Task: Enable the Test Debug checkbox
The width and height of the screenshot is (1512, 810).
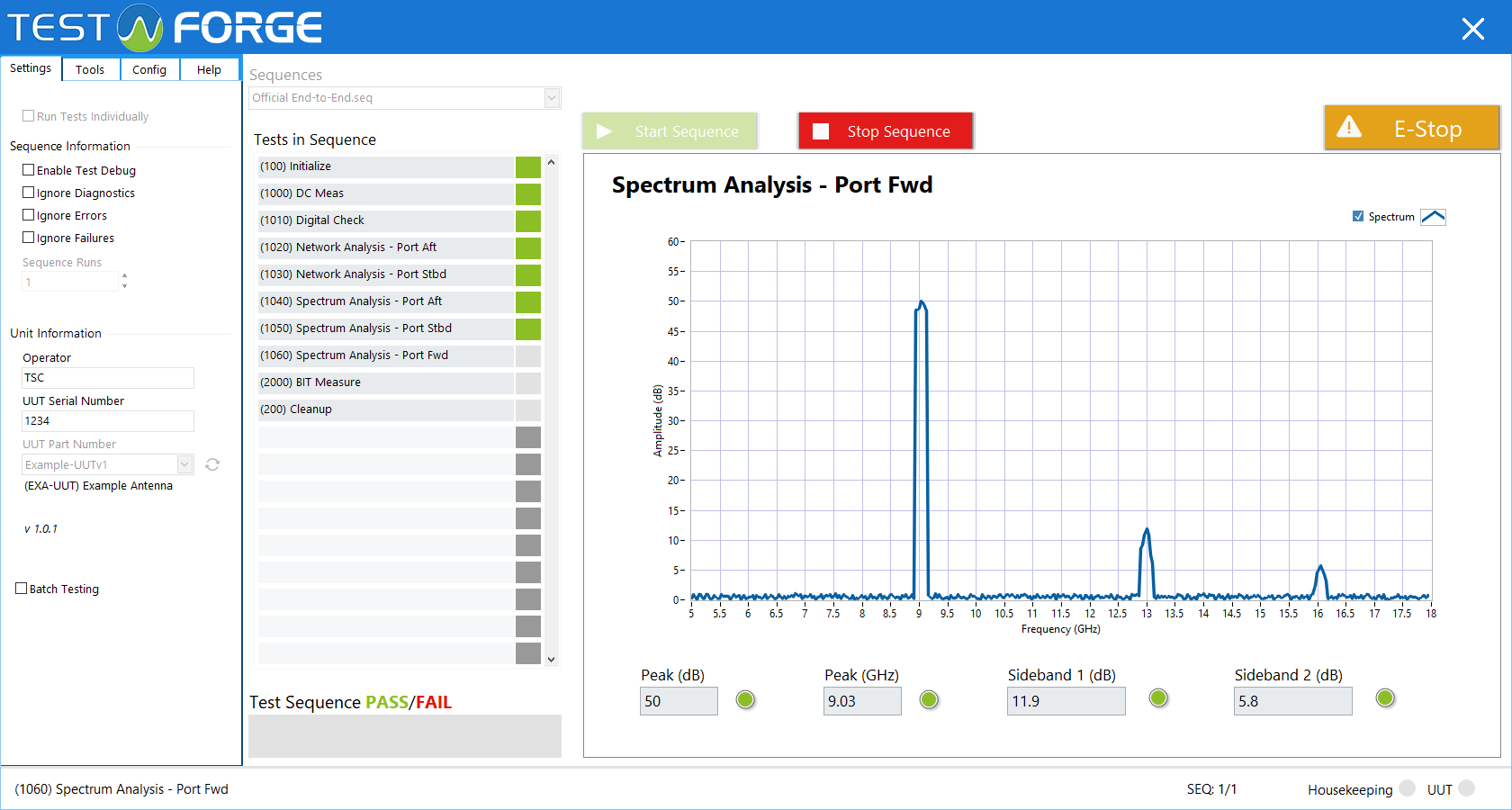Action: 29,170
